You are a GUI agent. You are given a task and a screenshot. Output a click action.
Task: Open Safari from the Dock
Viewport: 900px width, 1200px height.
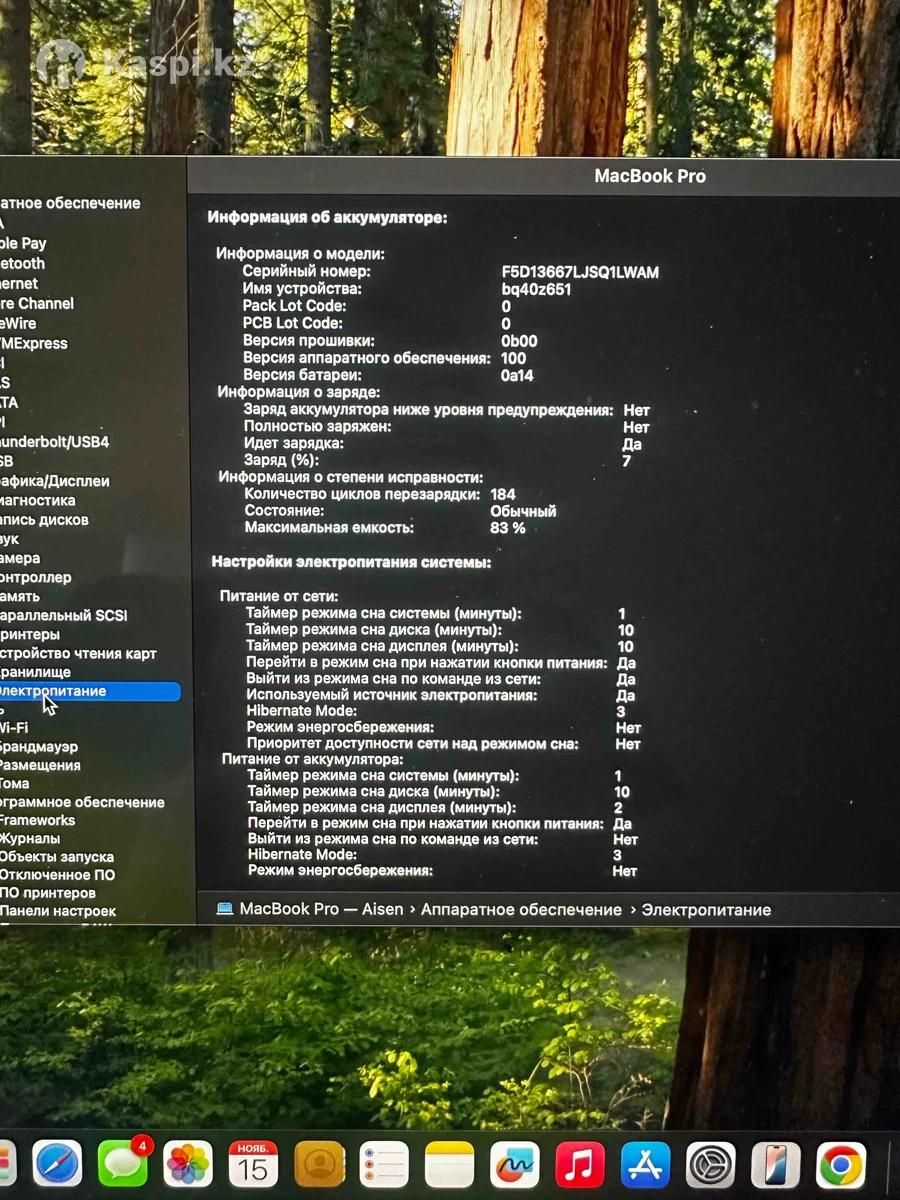pos(57,1164)
